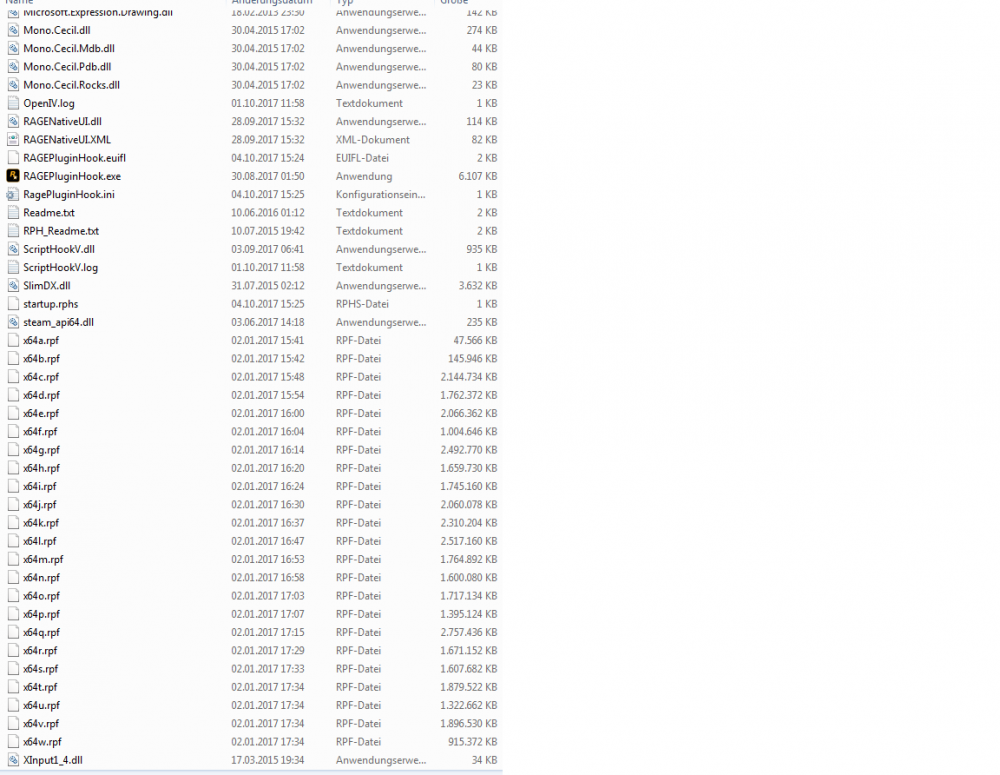Click the date 03.09.2017 06:41

pos(268,249)
